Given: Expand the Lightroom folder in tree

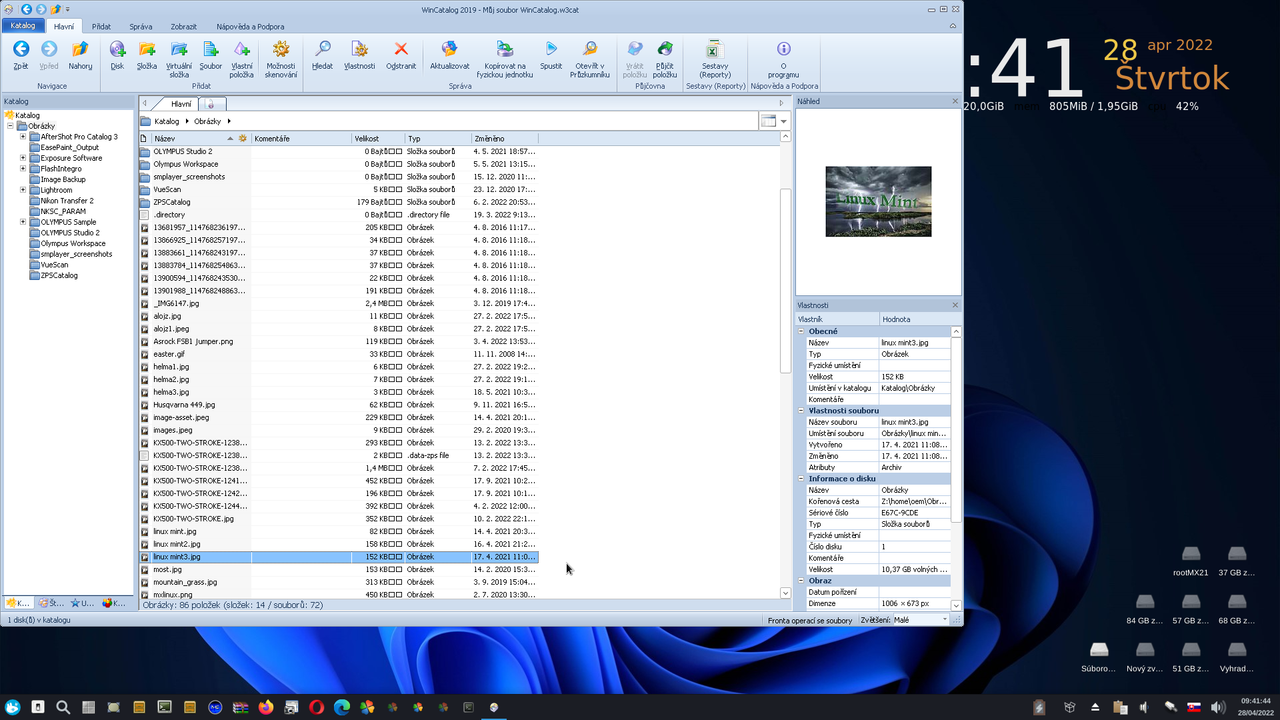Looking at the screenshot, I should click(23, 190).
